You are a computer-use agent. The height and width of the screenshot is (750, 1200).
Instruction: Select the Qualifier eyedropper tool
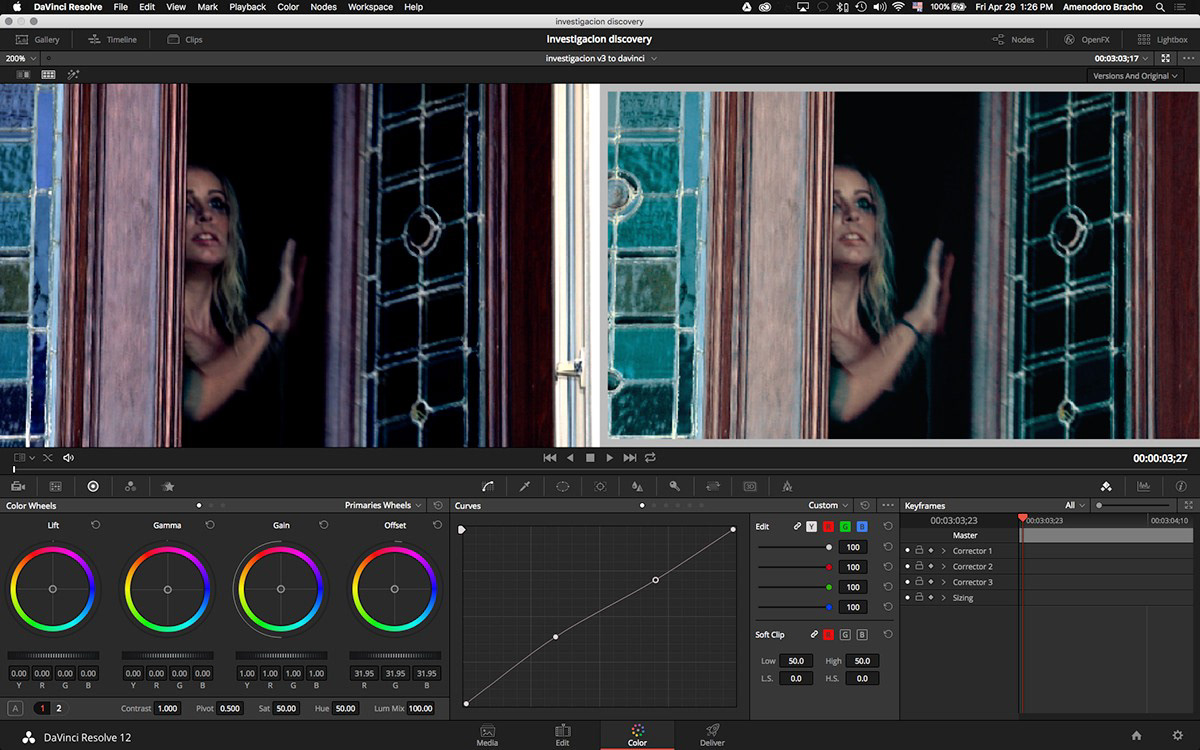[525, 486]
